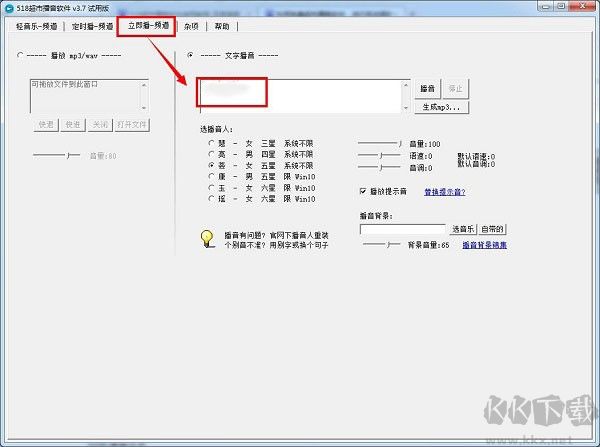Adjust the 音量:100 volume slider

(x=379, y=144)
